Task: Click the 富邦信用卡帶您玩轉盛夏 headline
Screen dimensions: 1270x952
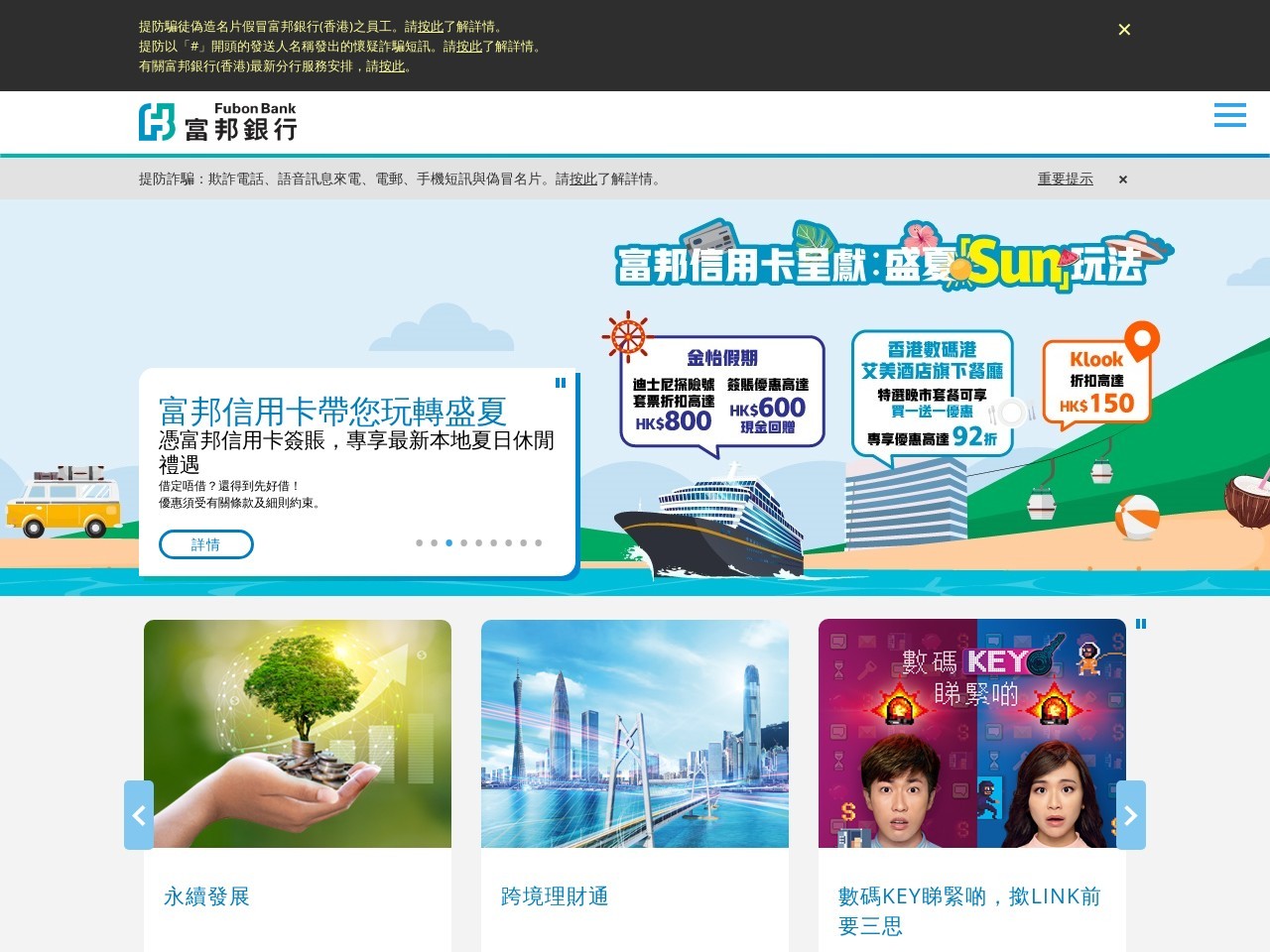Action: point(332,411)
